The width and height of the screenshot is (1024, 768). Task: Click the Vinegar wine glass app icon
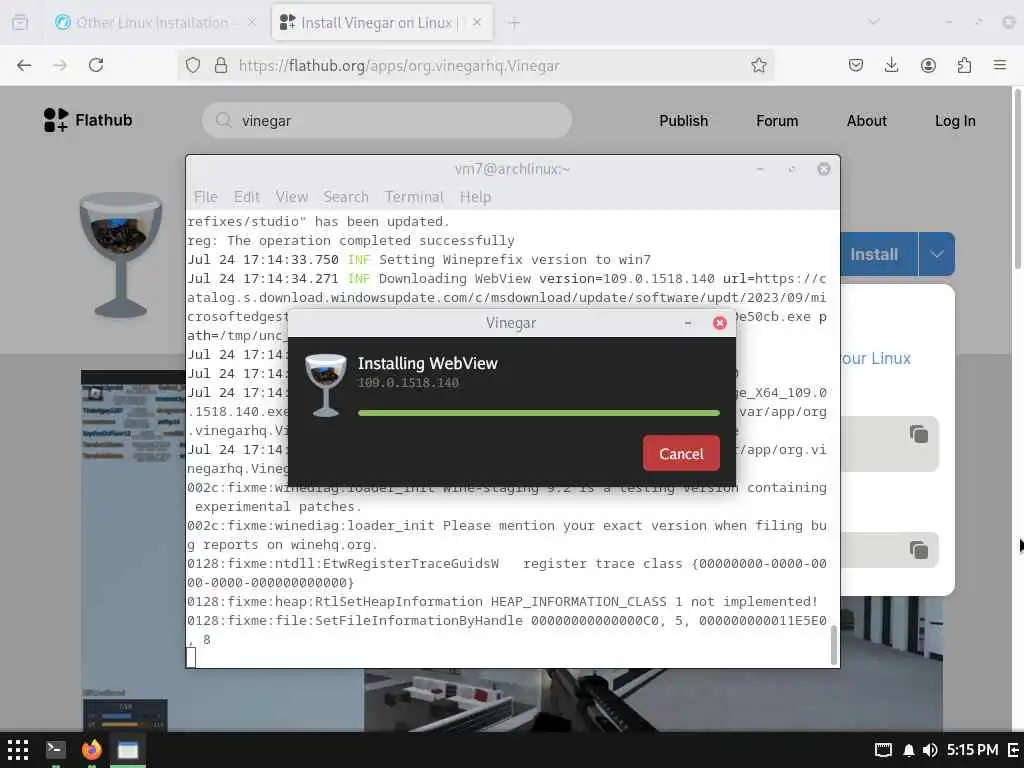120,255
